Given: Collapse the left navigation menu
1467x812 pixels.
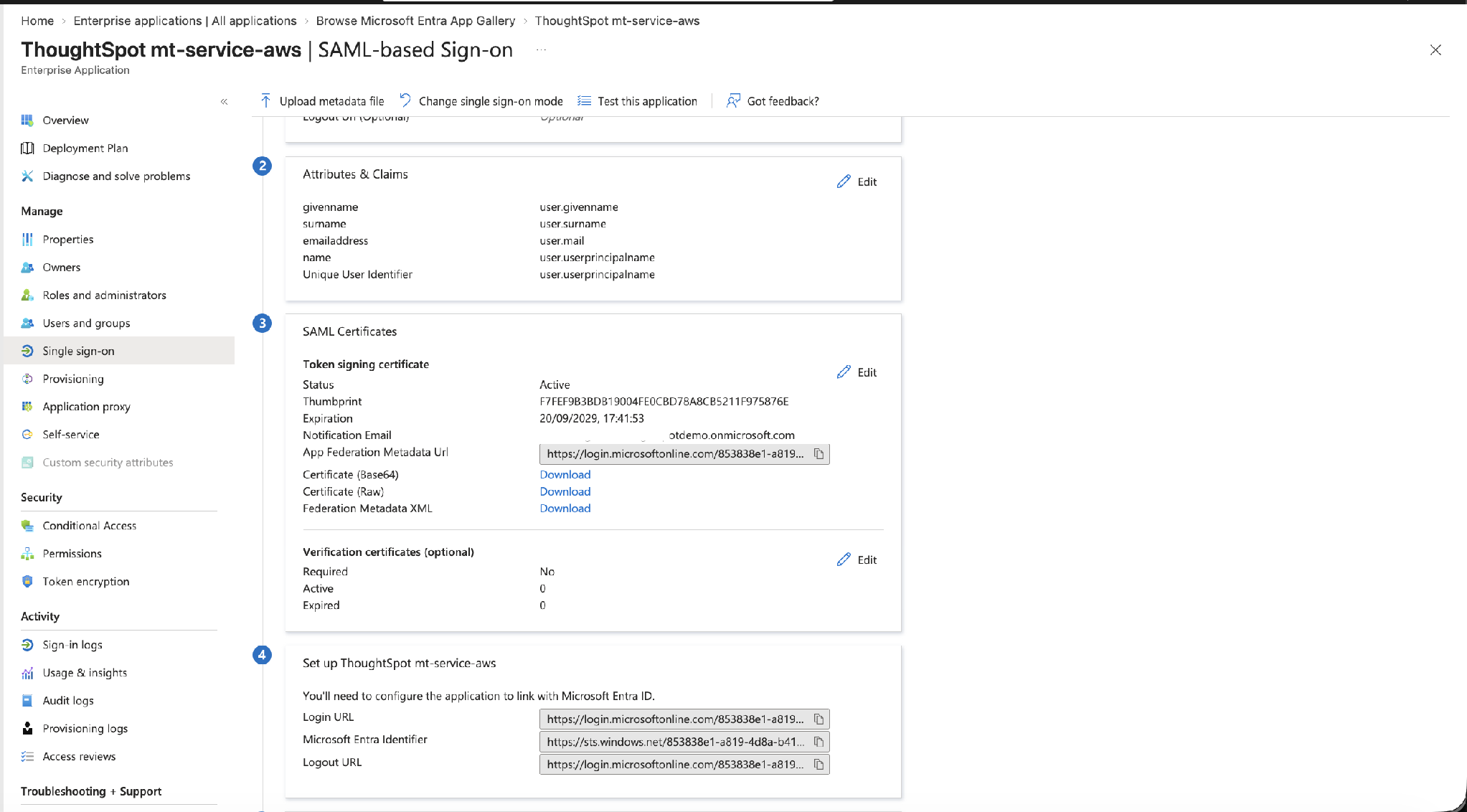Looking at the screenshot, I should click(x=224, y=102).
